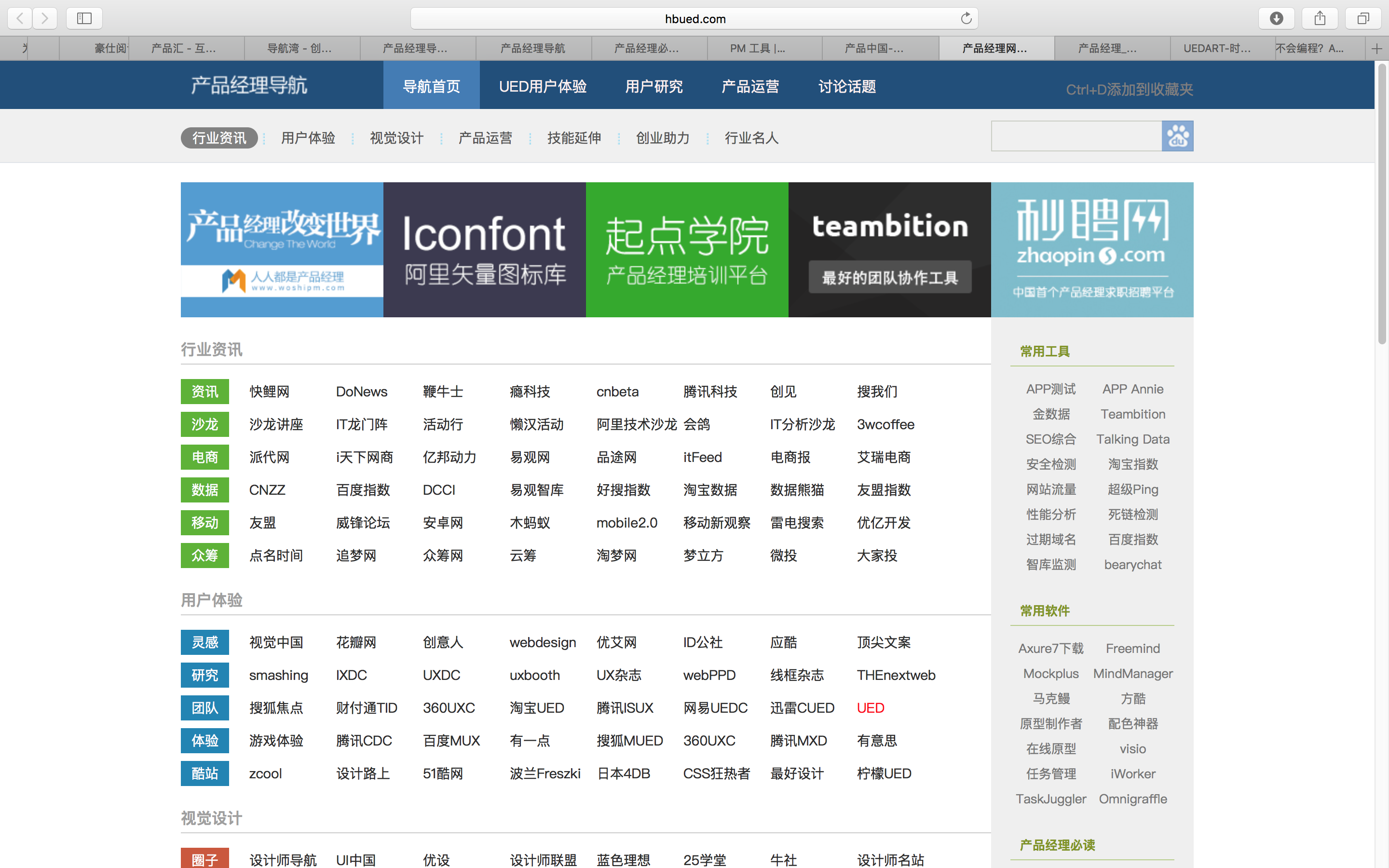This screenshot has height=868, width=1389.
Task: Open the mobile2.0 link
Action: coord(627,523)
